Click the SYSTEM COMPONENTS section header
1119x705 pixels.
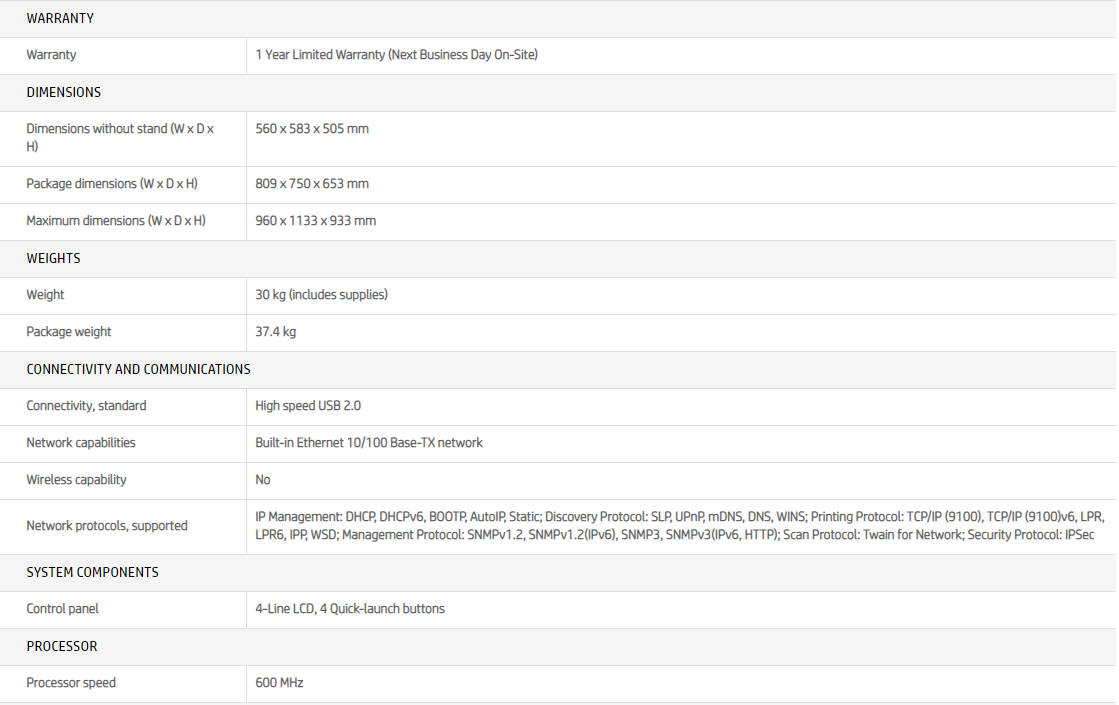93,572
